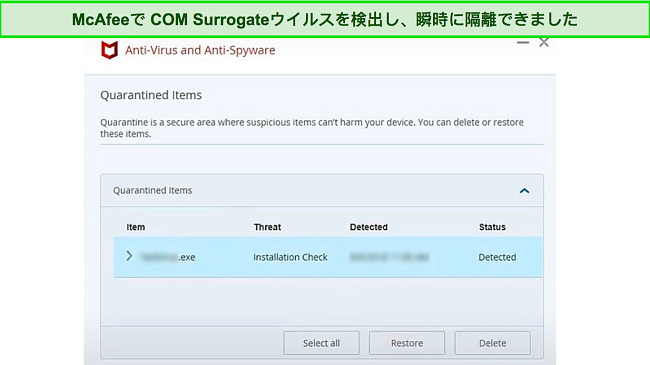This screenshot has width=650, height=365.
Task: Restore the selected quarantined item
Action: pyautogui.click(x=407, y=343)
